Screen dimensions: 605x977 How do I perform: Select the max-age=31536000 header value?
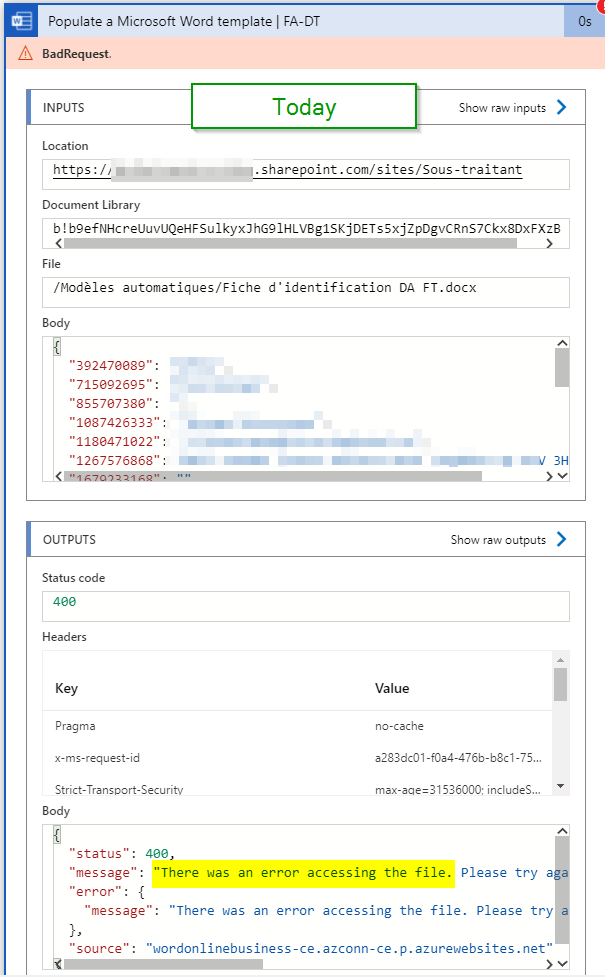point(457,789)
